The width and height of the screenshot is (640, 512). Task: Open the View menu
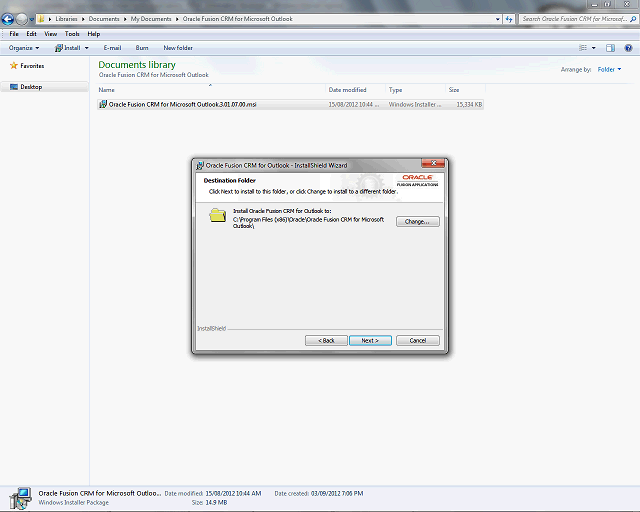(51, 34)
